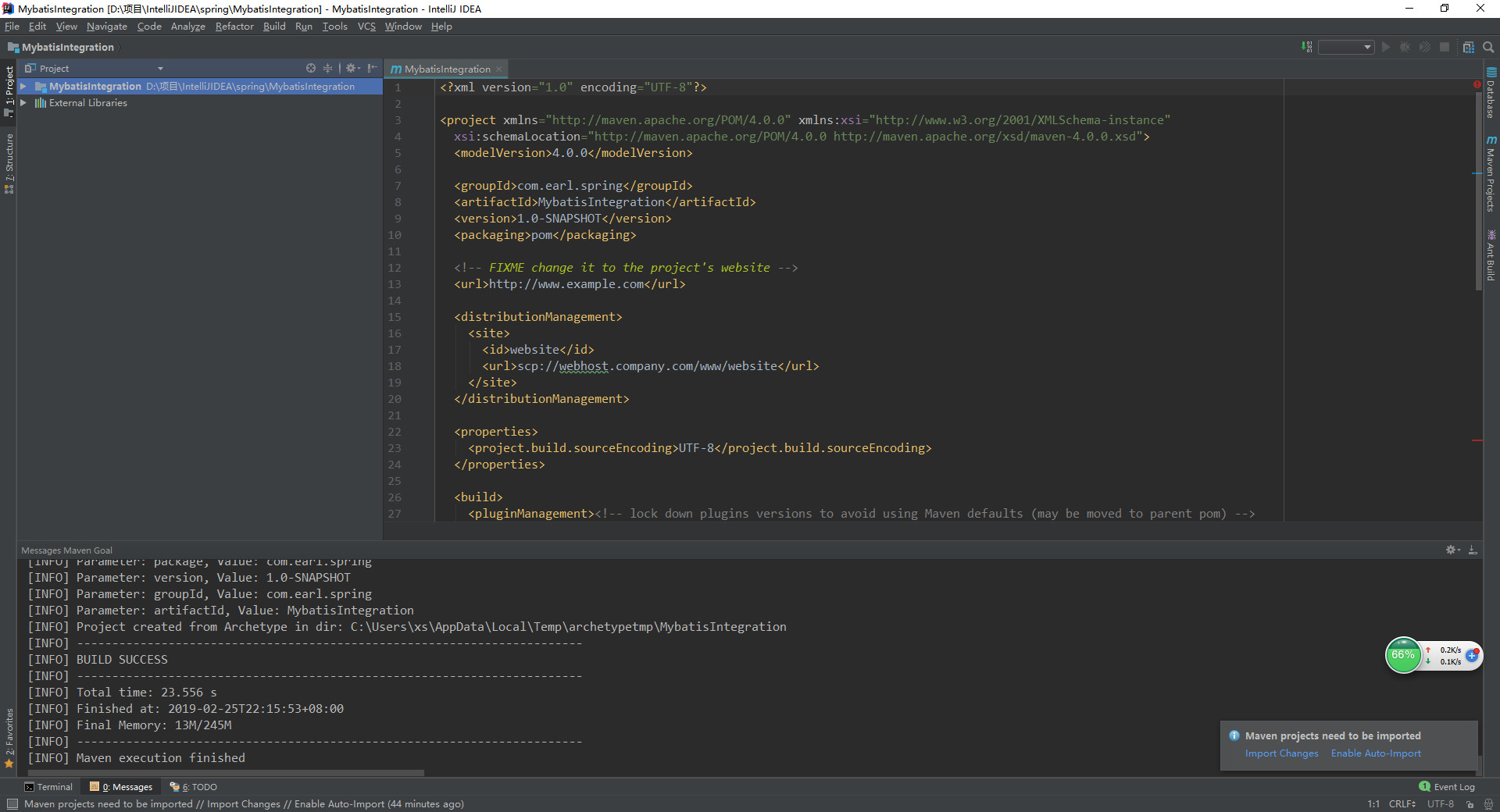Screen dimensions: 1500x812
Task: Toggle the Terminal tool window button
Action: coord(48,787)
